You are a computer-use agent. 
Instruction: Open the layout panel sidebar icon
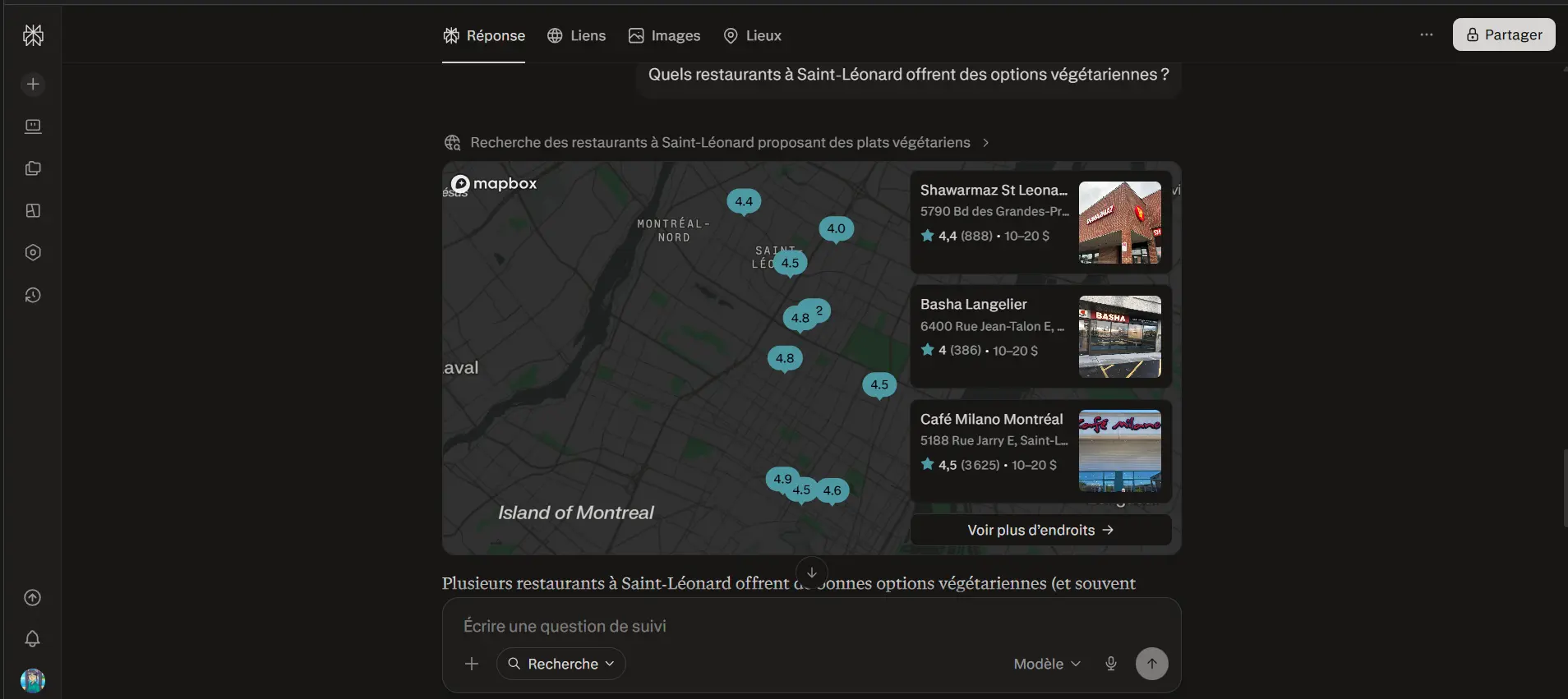33,210
